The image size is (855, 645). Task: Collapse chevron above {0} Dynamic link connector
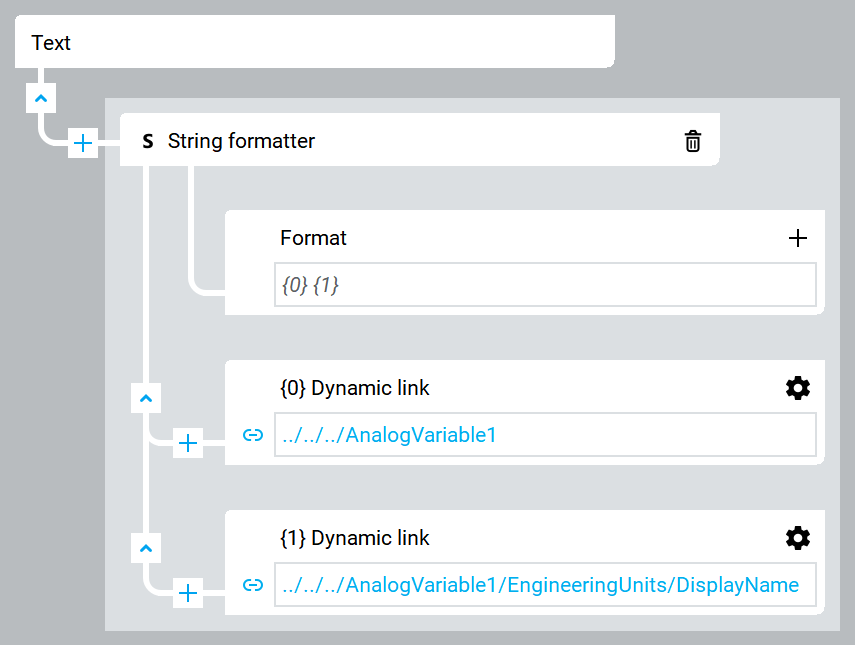(x=146, y=399)
